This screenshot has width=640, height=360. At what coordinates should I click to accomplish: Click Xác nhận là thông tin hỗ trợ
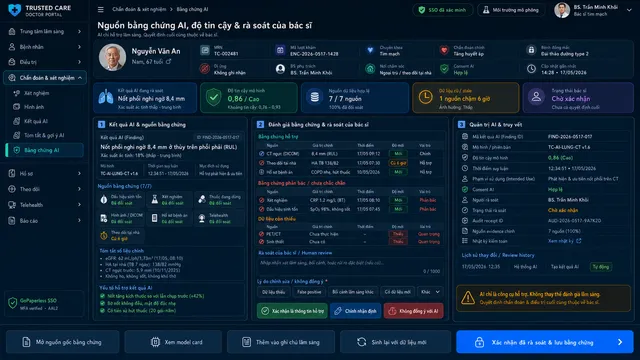coord(292,311)
